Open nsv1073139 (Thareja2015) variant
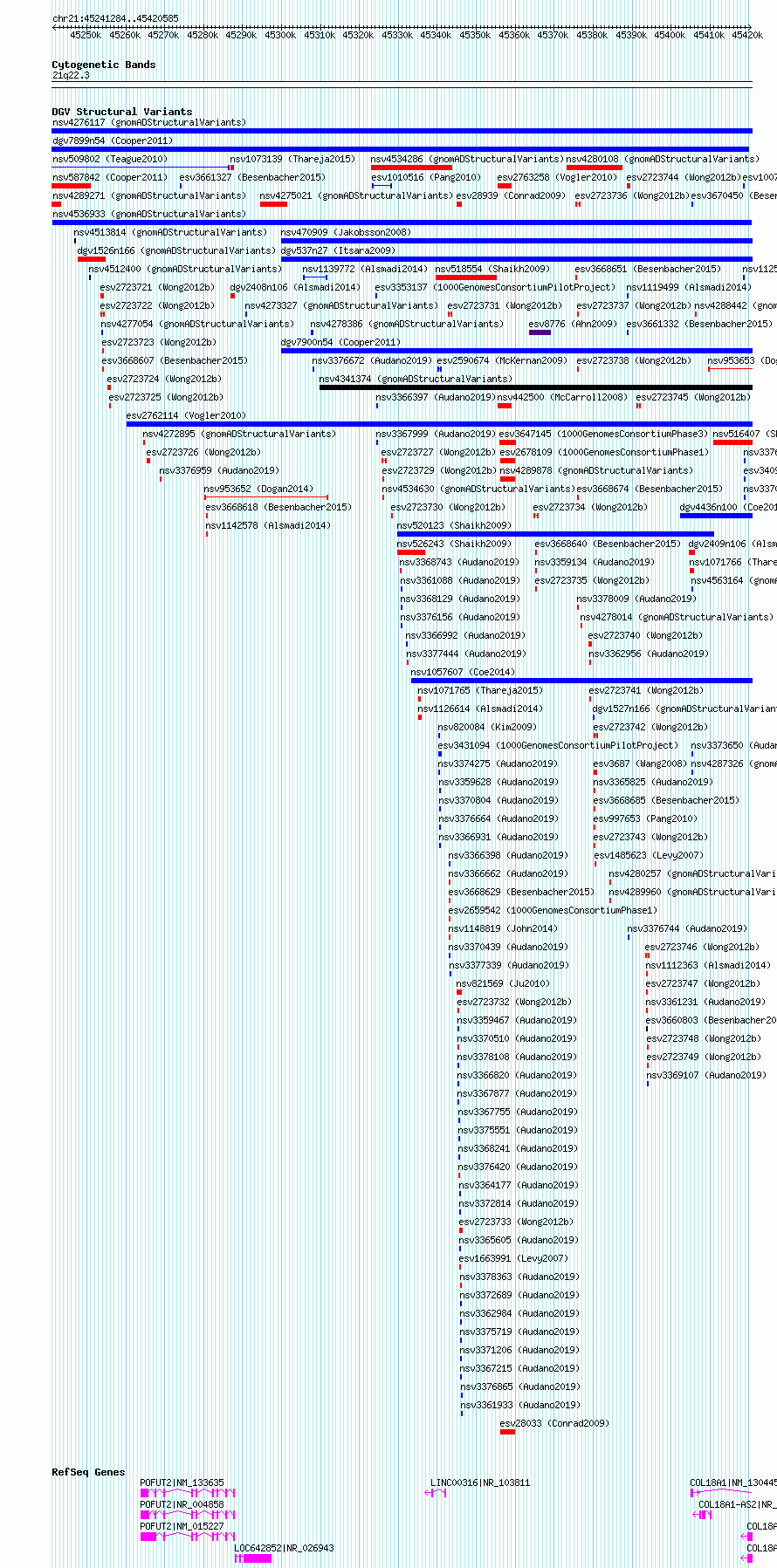 click(x=292, y=159)
